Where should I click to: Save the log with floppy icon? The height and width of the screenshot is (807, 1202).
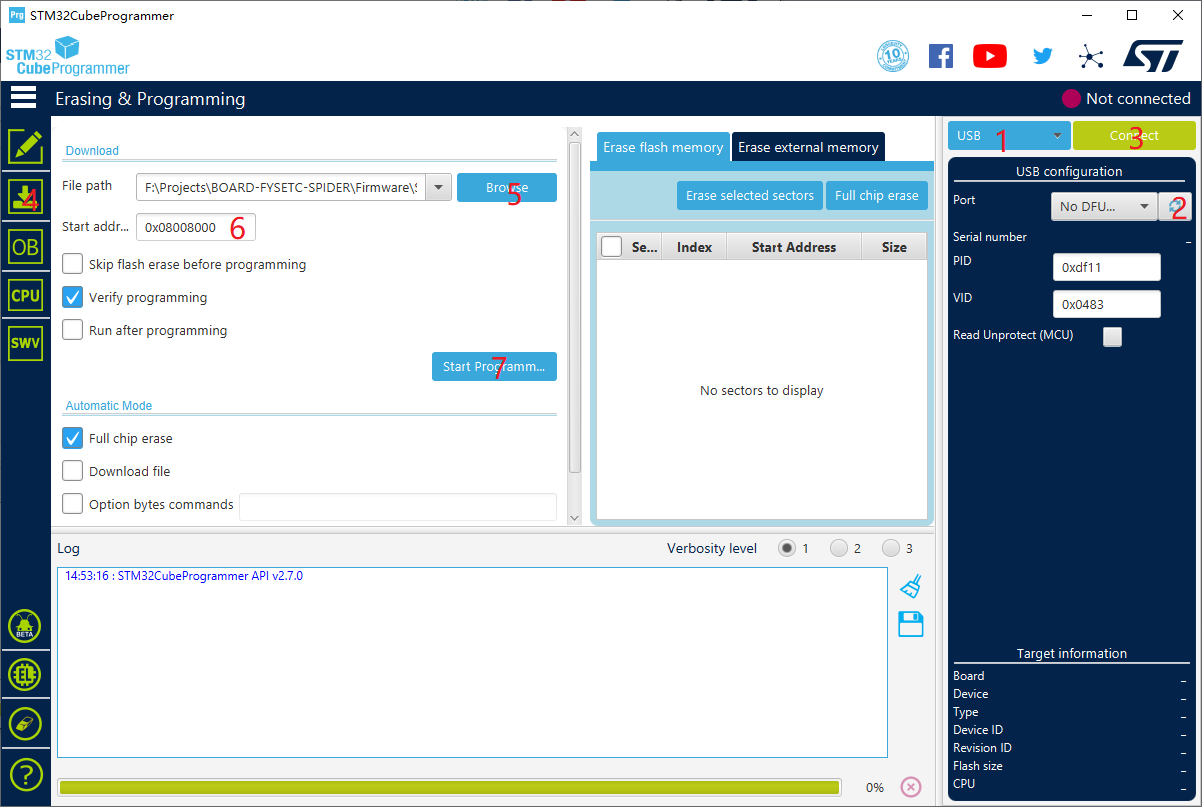coord(910,625)
